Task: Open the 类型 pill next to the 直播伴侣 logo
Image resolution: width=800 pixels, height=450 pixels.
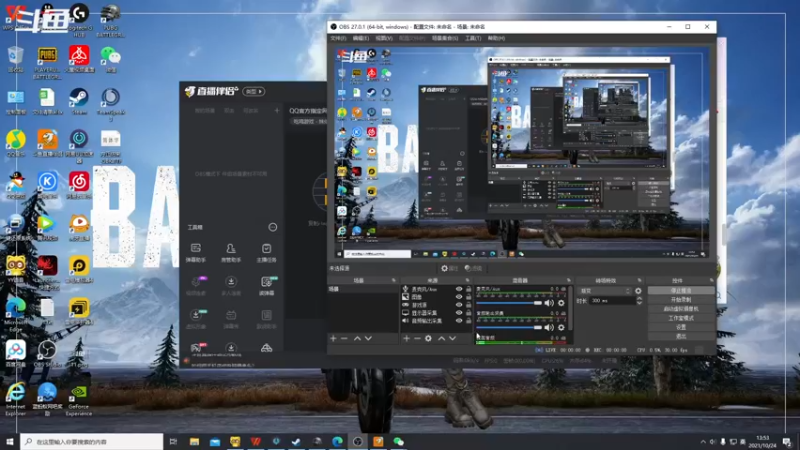Action: click(254, 91)
